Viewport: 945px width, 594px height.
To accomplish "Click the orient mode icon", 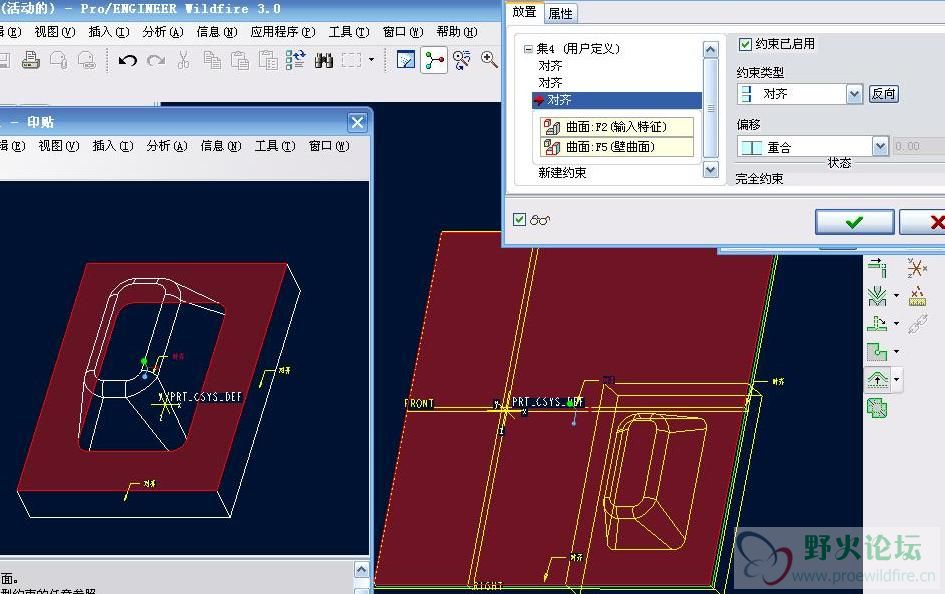I will pos(462,60).
